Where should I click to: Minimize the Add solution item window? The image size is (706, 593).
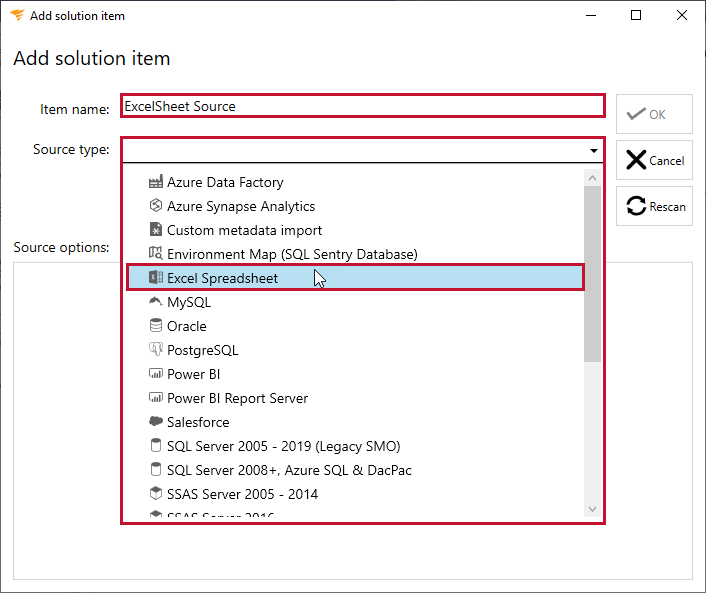coord(591,15)
